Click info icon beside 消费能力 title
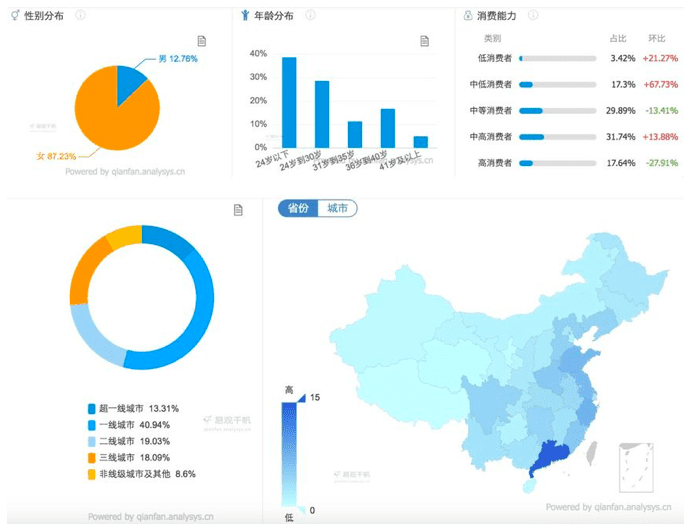Viewport: 695px width, 530px height. pos(533,16)
